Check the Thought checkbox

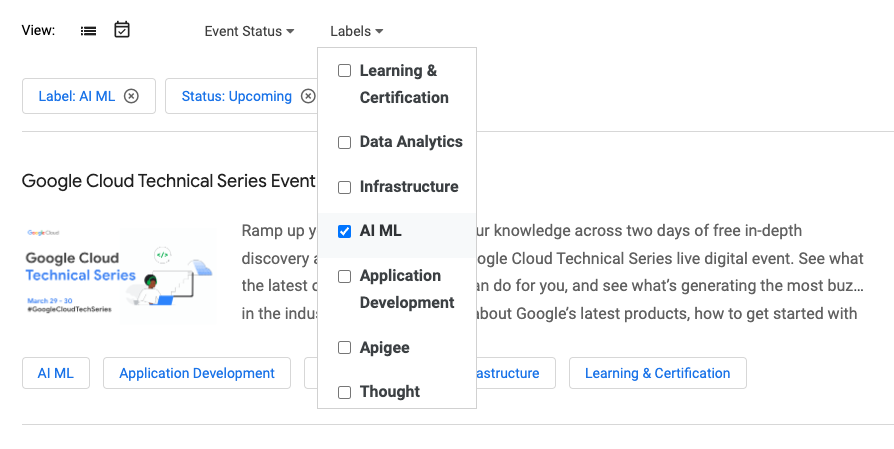pyautogui.click(x=344, y=392)
